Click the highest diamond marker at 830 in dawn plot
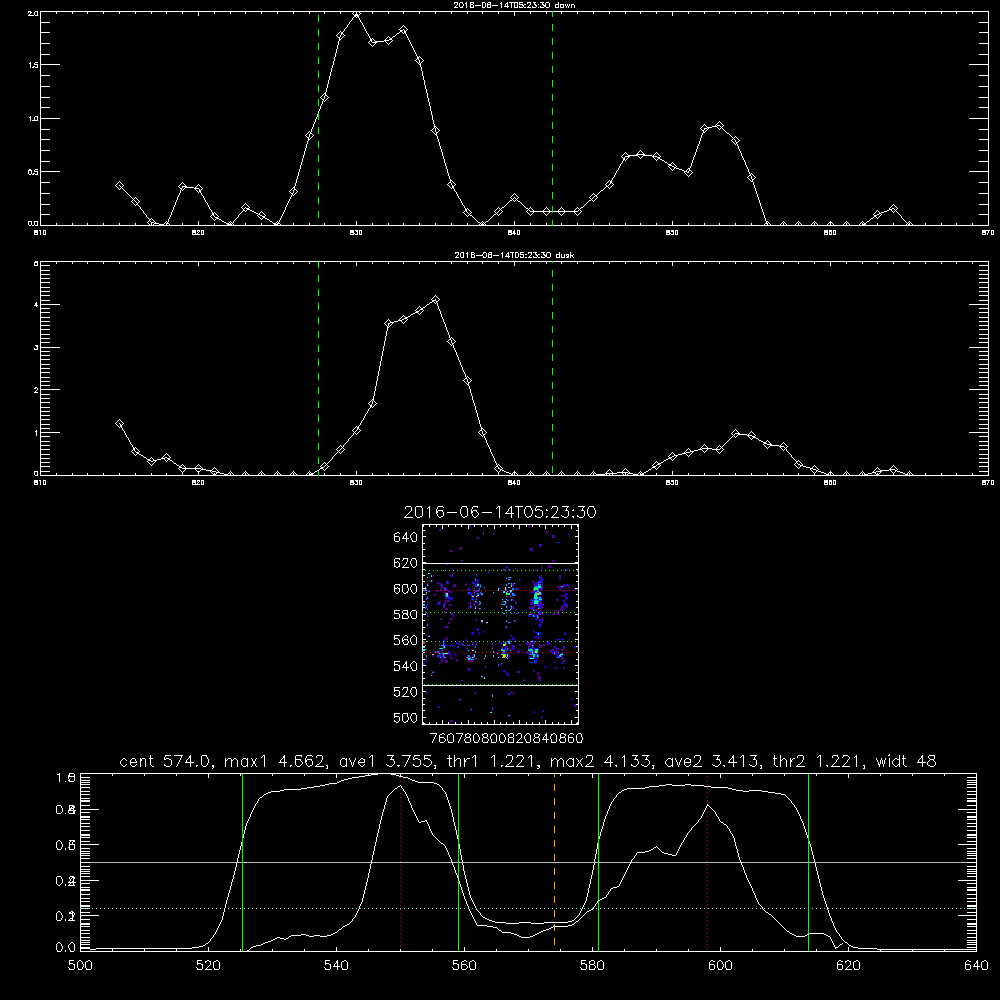 [x=357, y=14]
